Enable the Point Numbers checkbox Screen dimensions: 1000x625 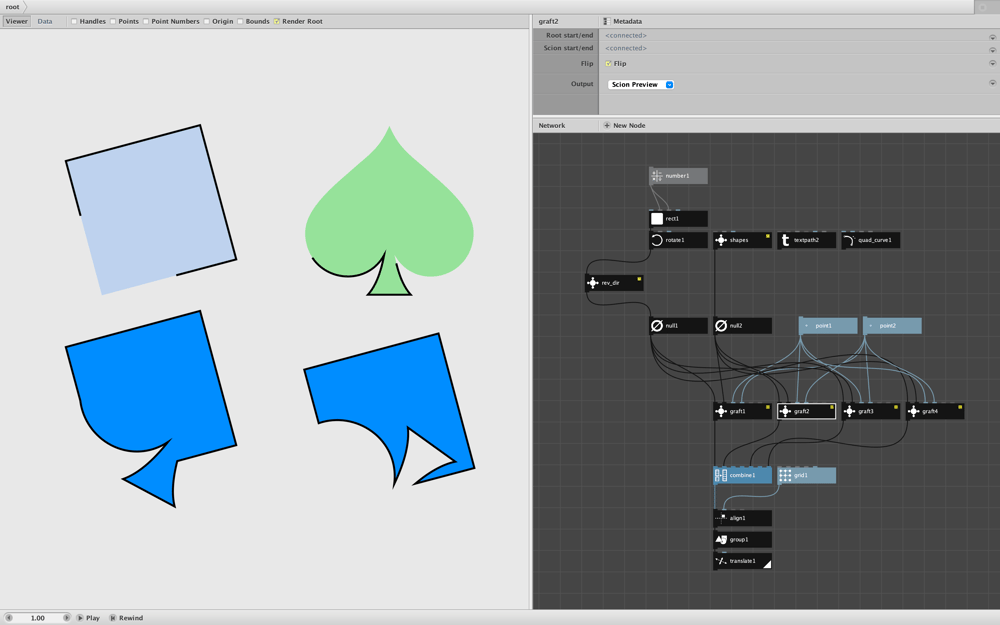point(146,22)
